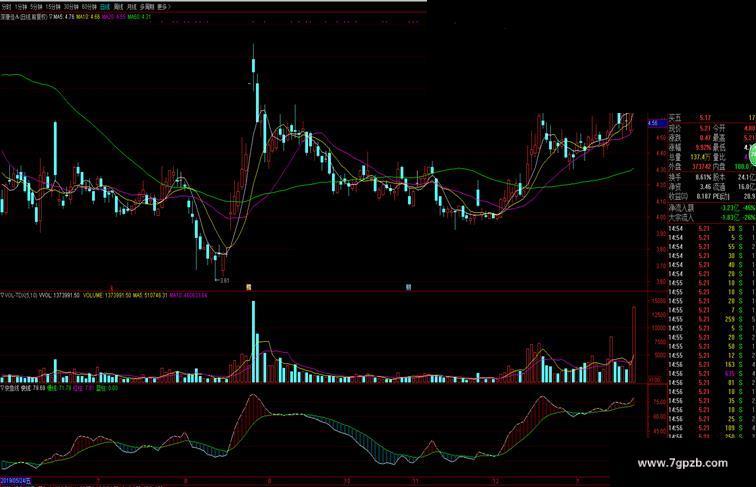Click the 收益 0.187 value
This screenshot has width=756, height=487.
tap(703, 197)
